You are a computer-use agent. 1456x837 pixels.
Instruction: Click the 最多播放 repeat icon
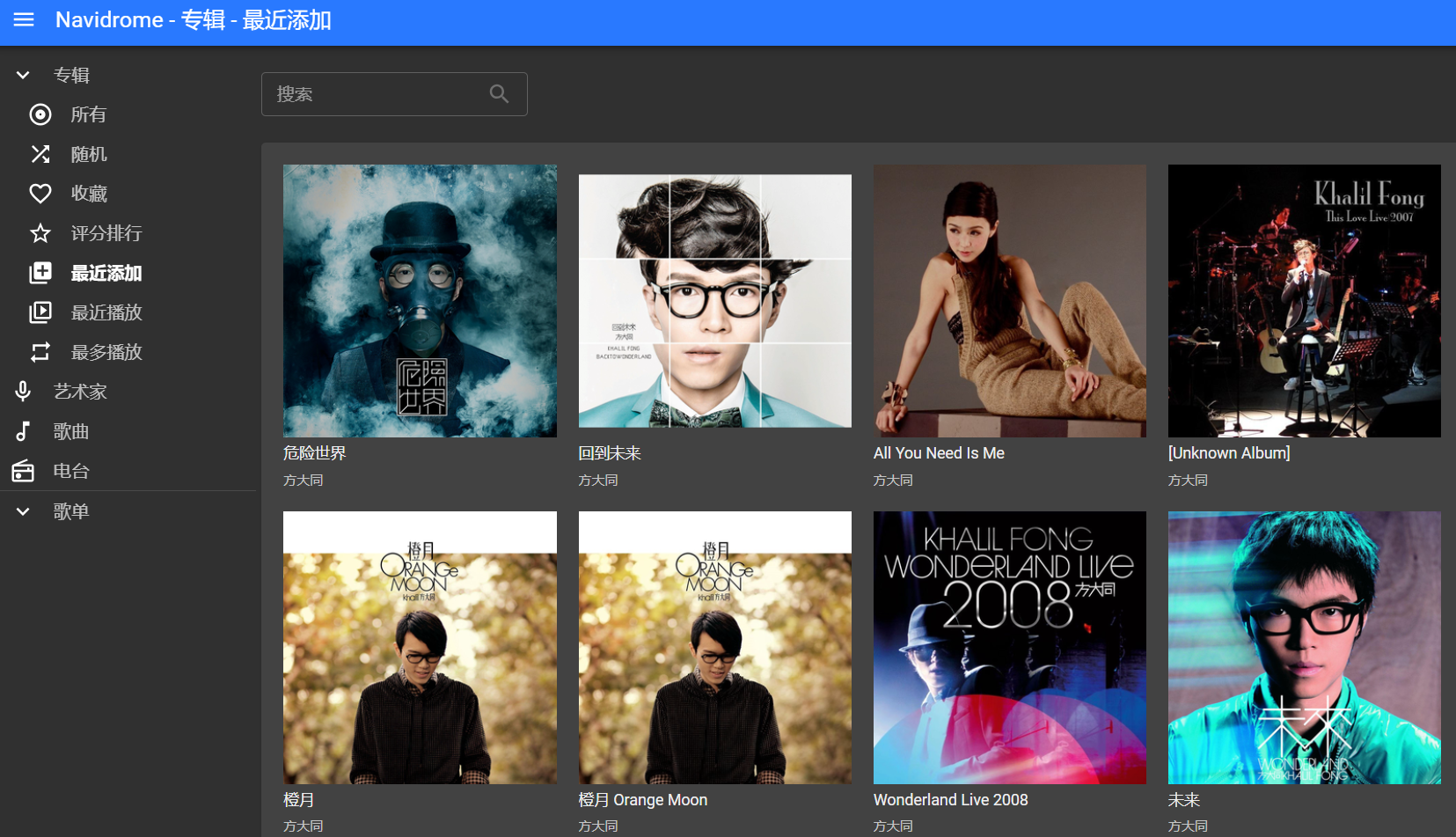point(40,352)
